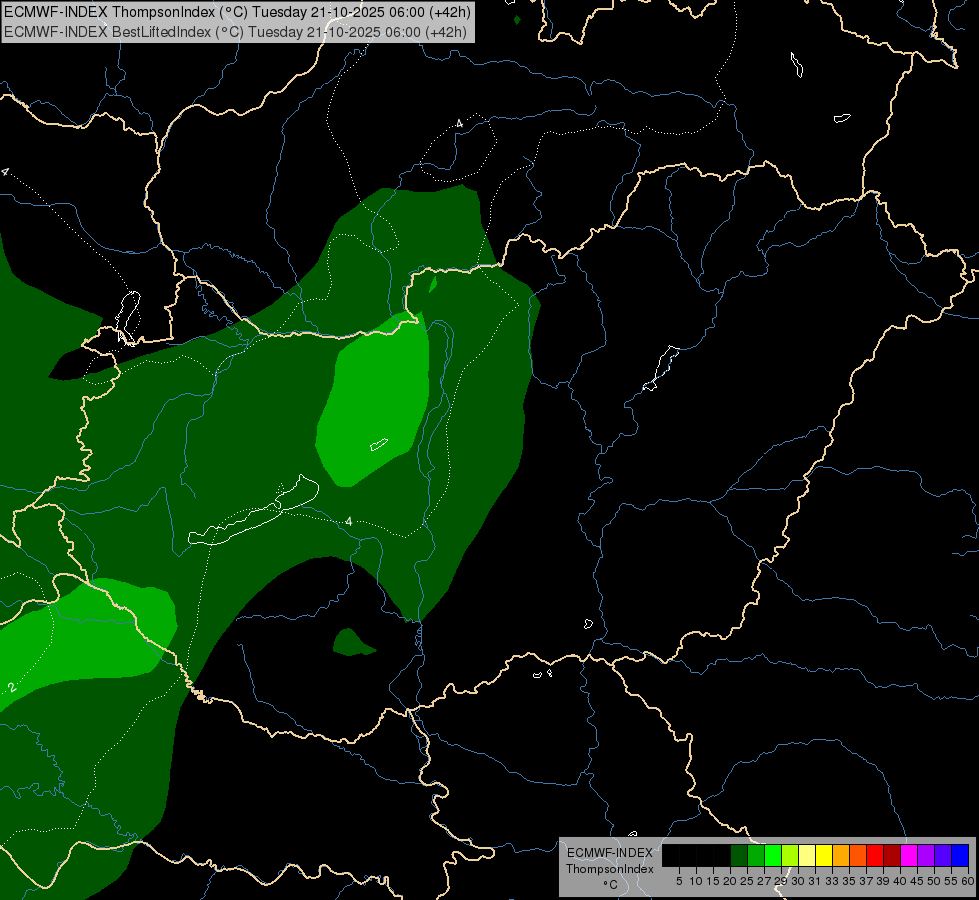Click the legend value "37"
Viewport: 979px width, 900px height.
pyautogui.click(x=867, y=881)
